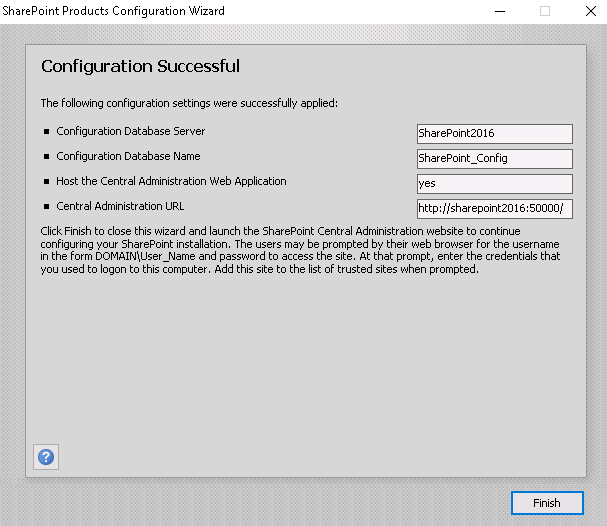
Task: Click the Configuration Database Name label
Action: click(x=129, y=156)
